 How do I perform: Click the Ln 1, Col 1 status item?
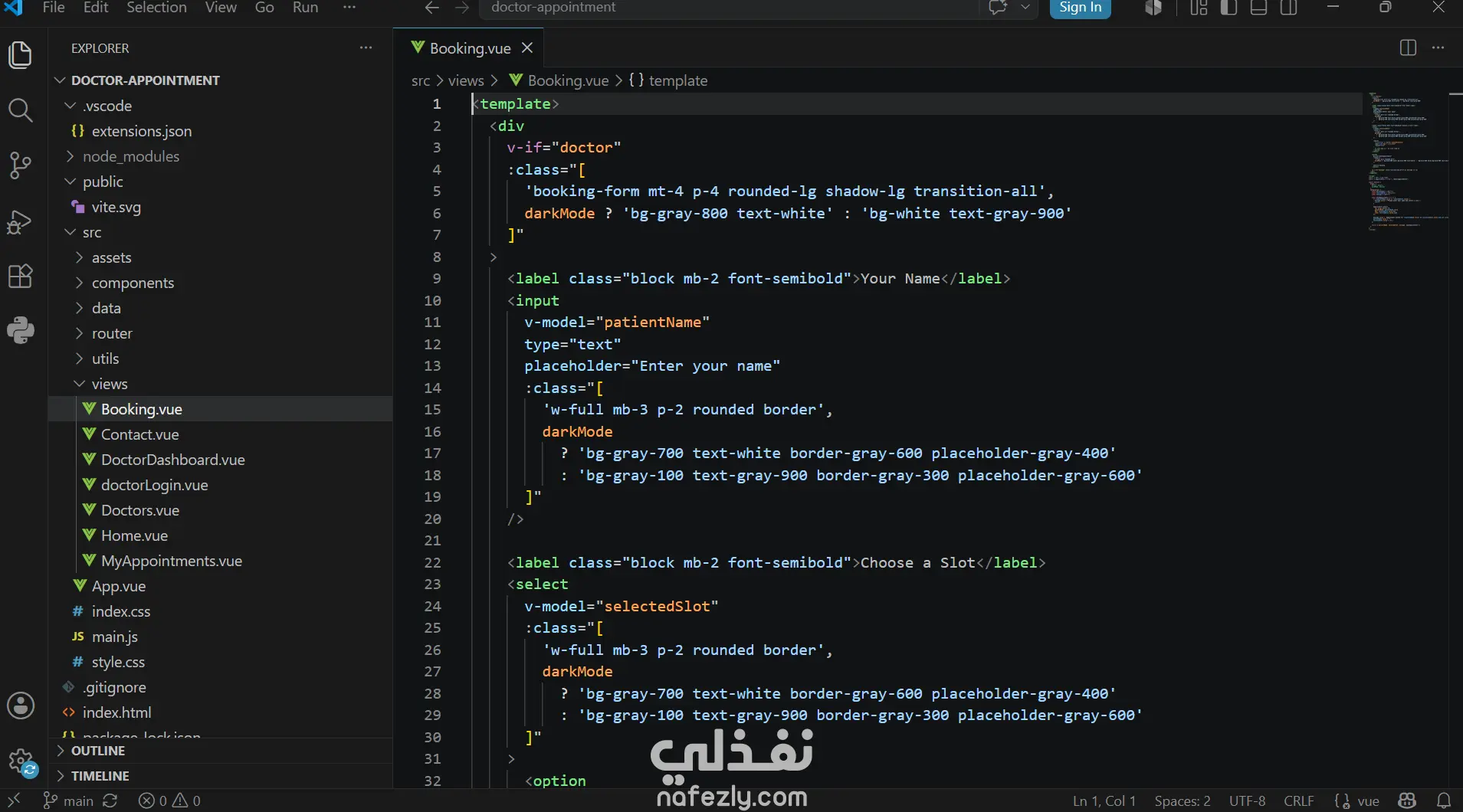click(x=1104, y=801)
